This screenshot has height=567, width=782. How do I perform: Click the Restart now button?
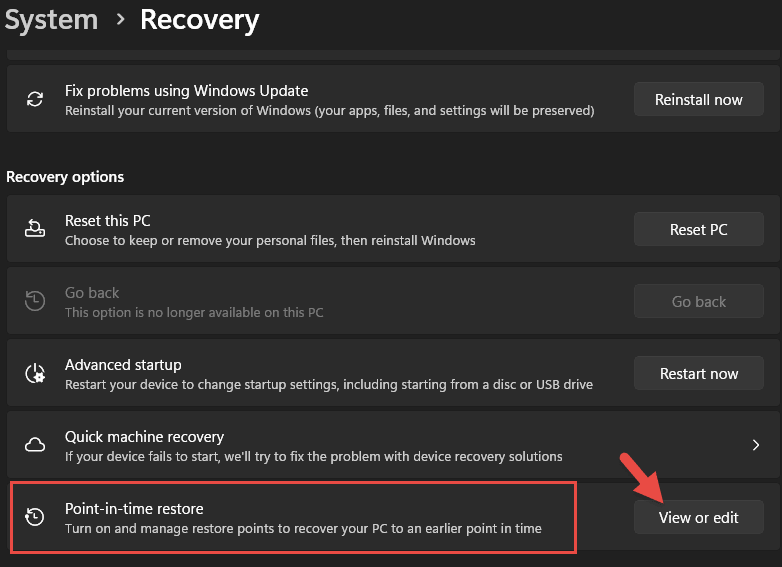point(699,374)
